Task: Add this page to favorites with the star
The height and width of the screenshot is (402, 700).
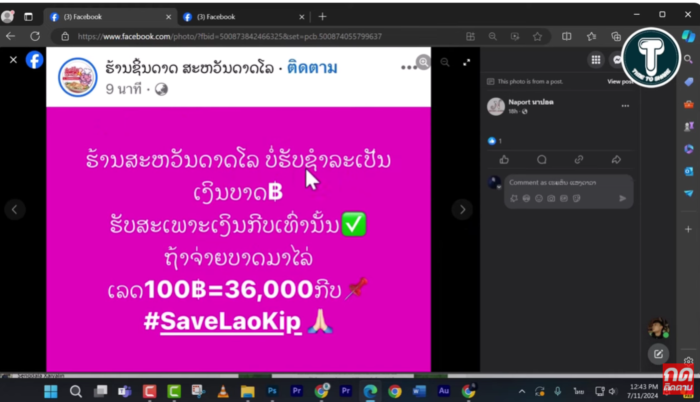Action: click(x=537, y=37)
